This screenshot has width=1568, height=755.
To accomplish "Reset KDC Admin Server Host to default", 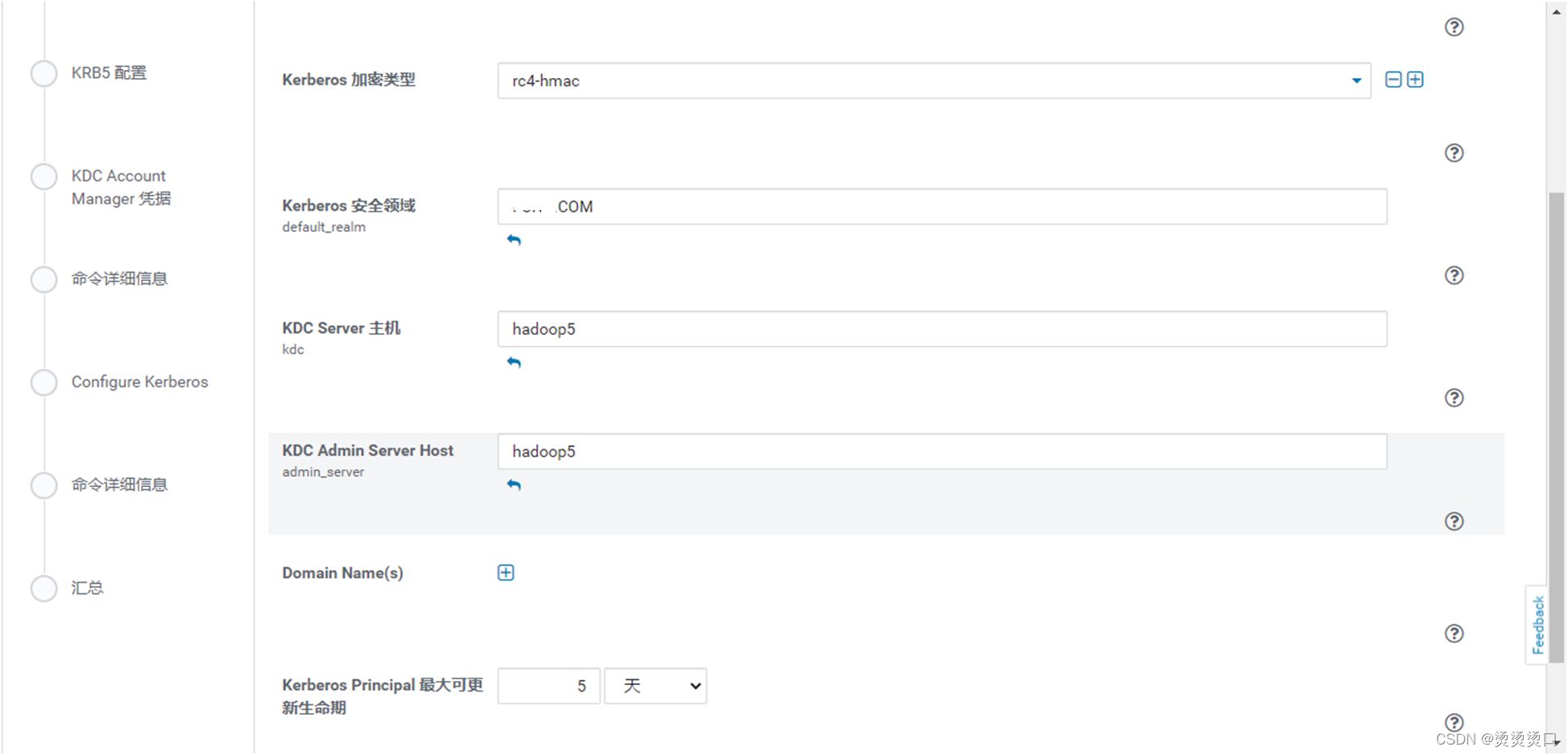I will (x=514, y=485).
